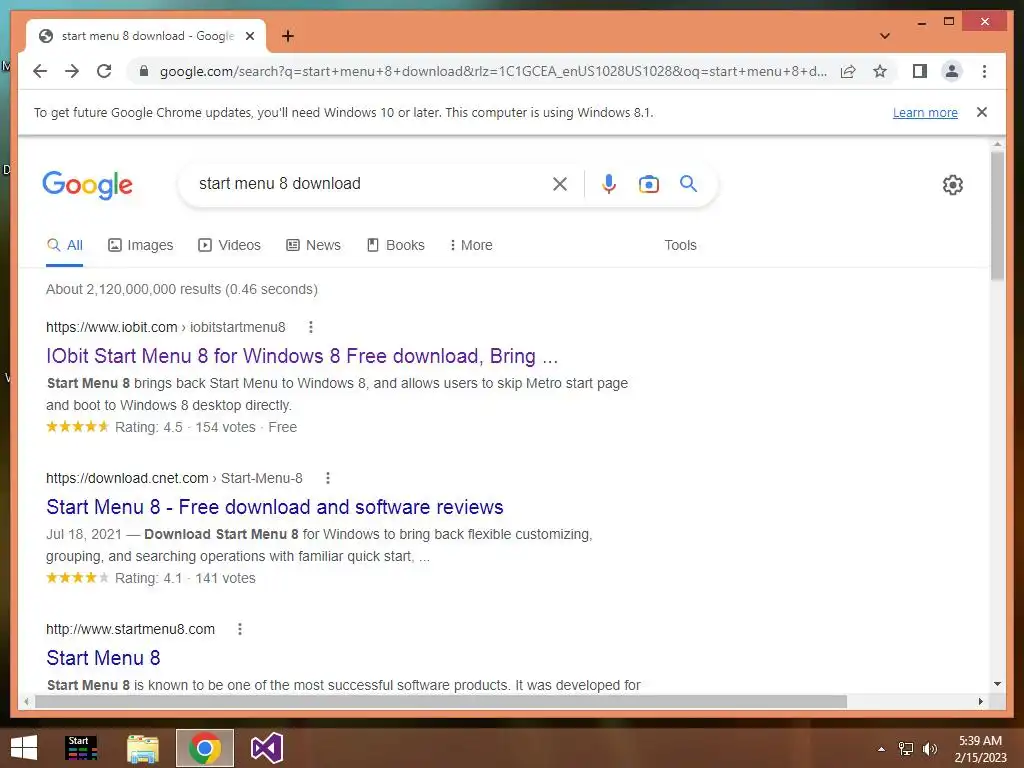
Task: Switch to Videos results tab
Action: [x=229, y=246]
